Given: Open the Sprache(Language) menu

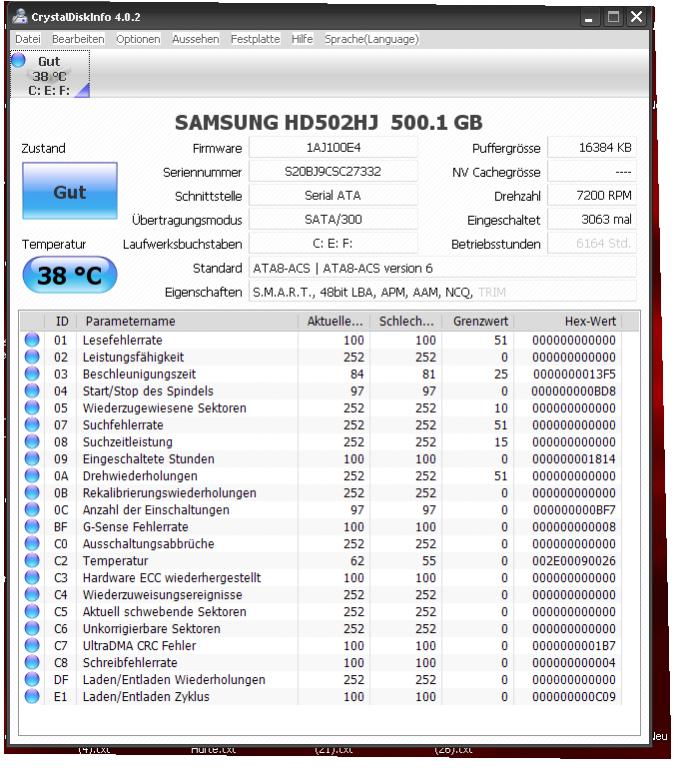Looking at the screenshot, I should click(x=371, y=39).
